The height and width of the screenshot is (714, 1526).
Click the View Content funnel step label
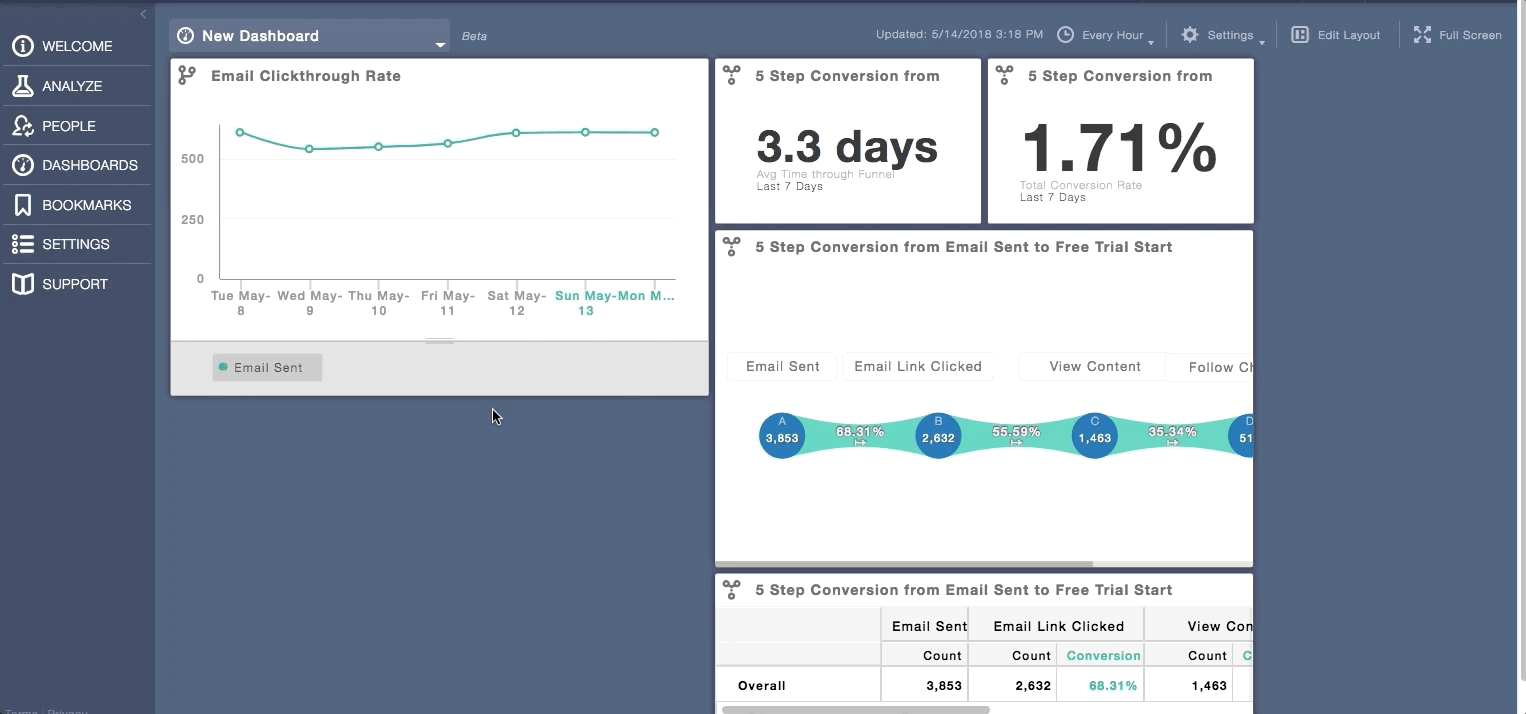coord(1095,366)
